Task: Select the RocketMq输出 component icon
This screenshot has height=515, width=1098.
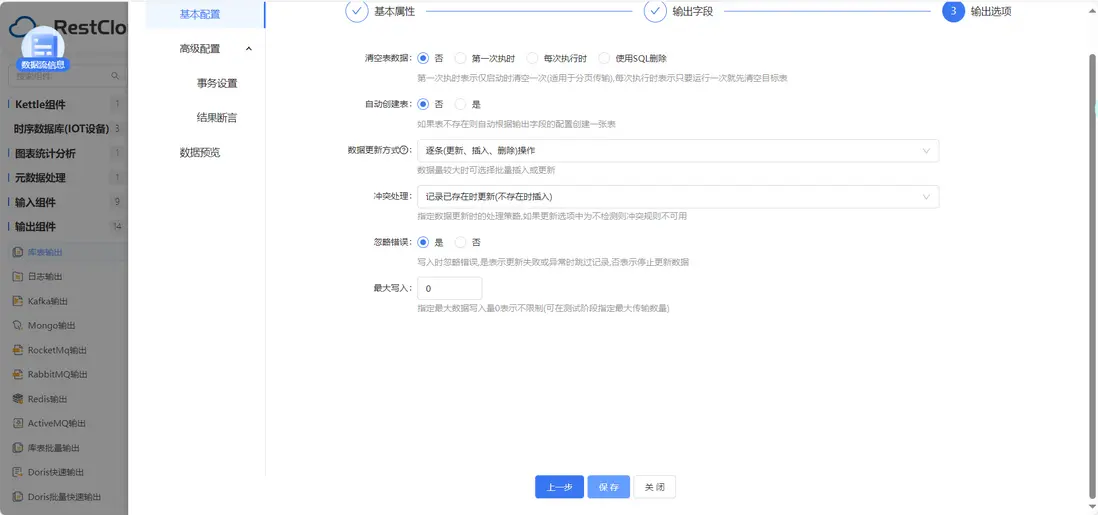Action: pyautogui.click(x=19, y=350)
